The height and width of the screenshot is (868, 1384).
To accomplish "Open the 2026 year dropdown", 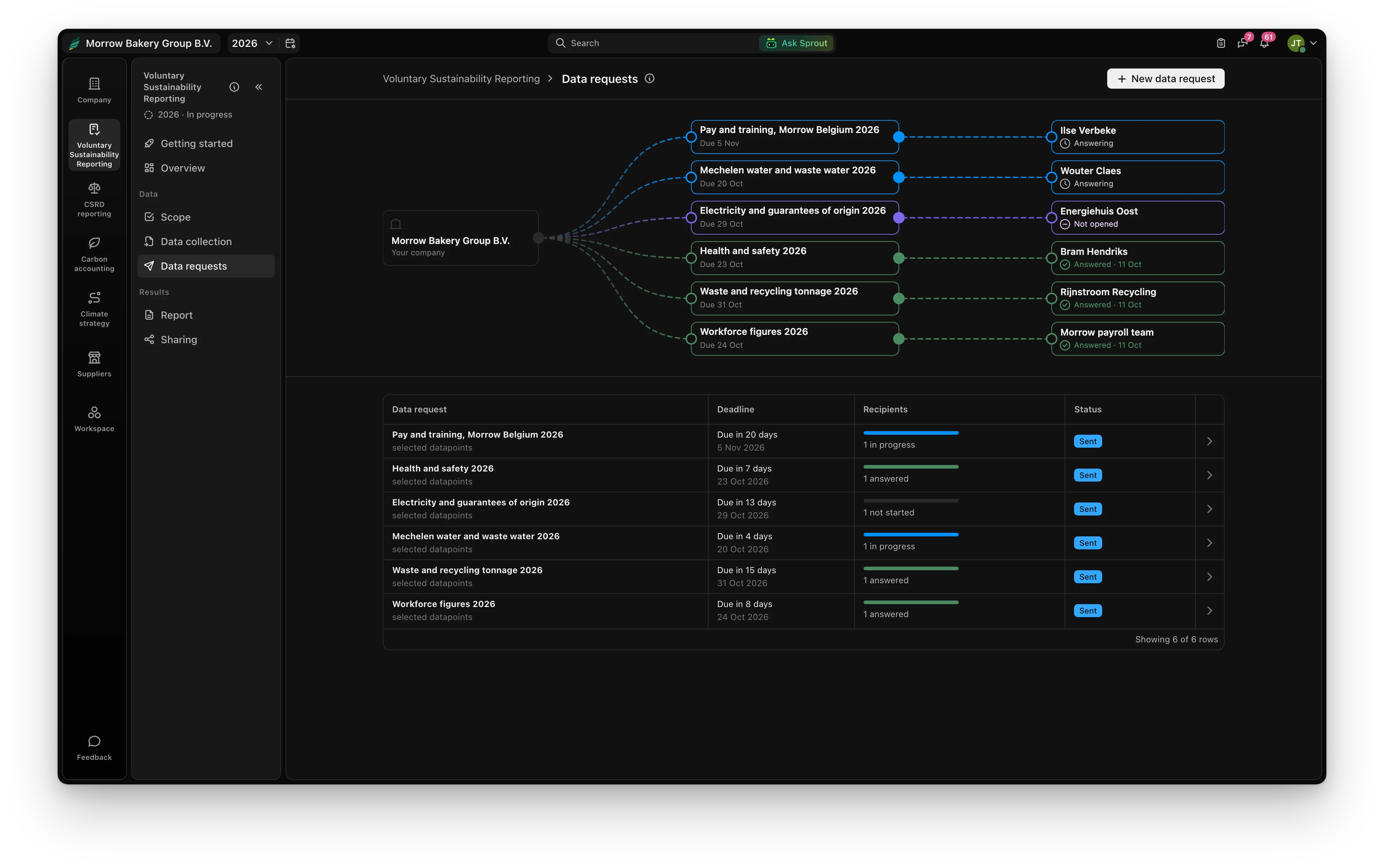I will 252,43.
